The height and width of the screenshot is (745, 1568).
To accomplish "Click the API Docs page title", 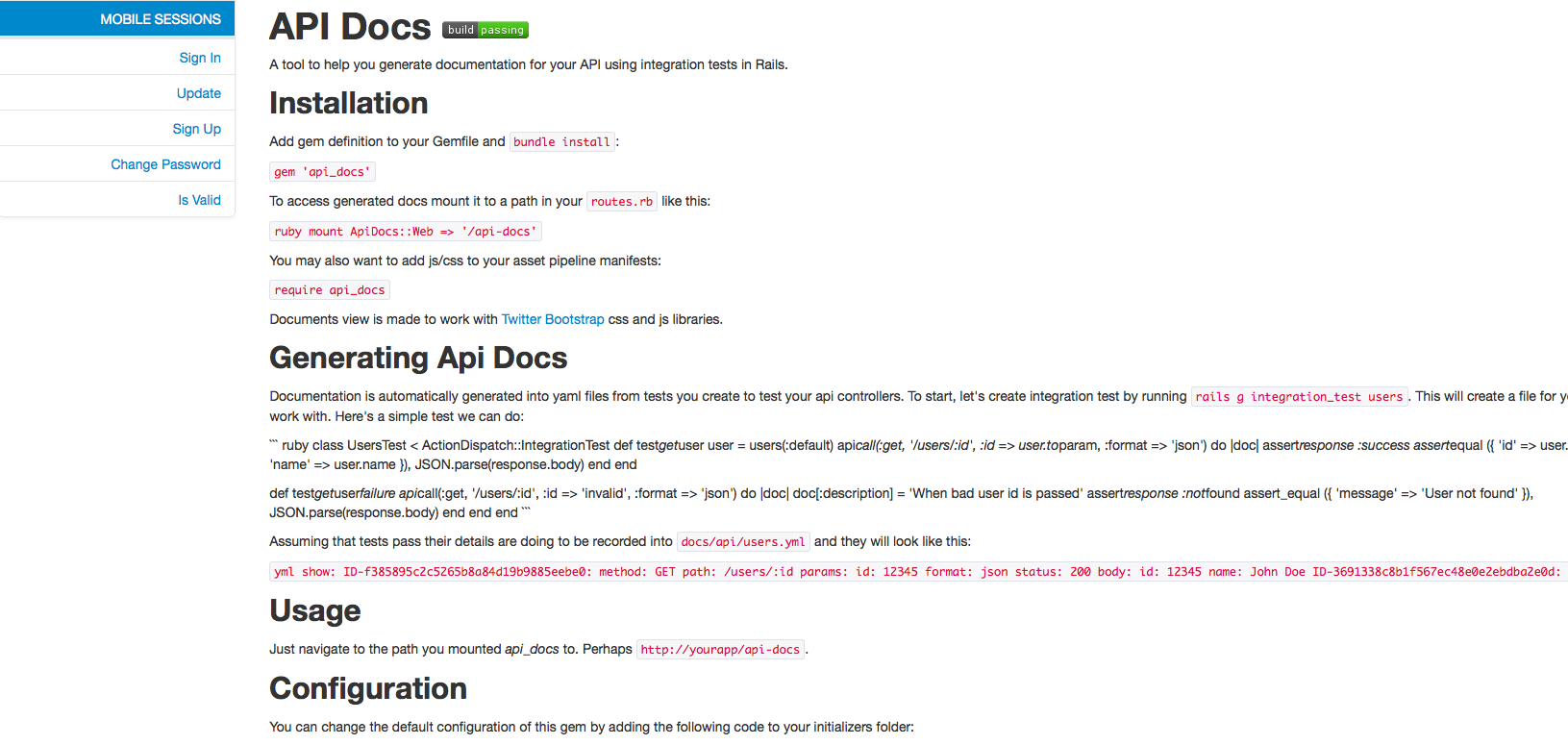I will pyautogui.click(x=350, y=27).
